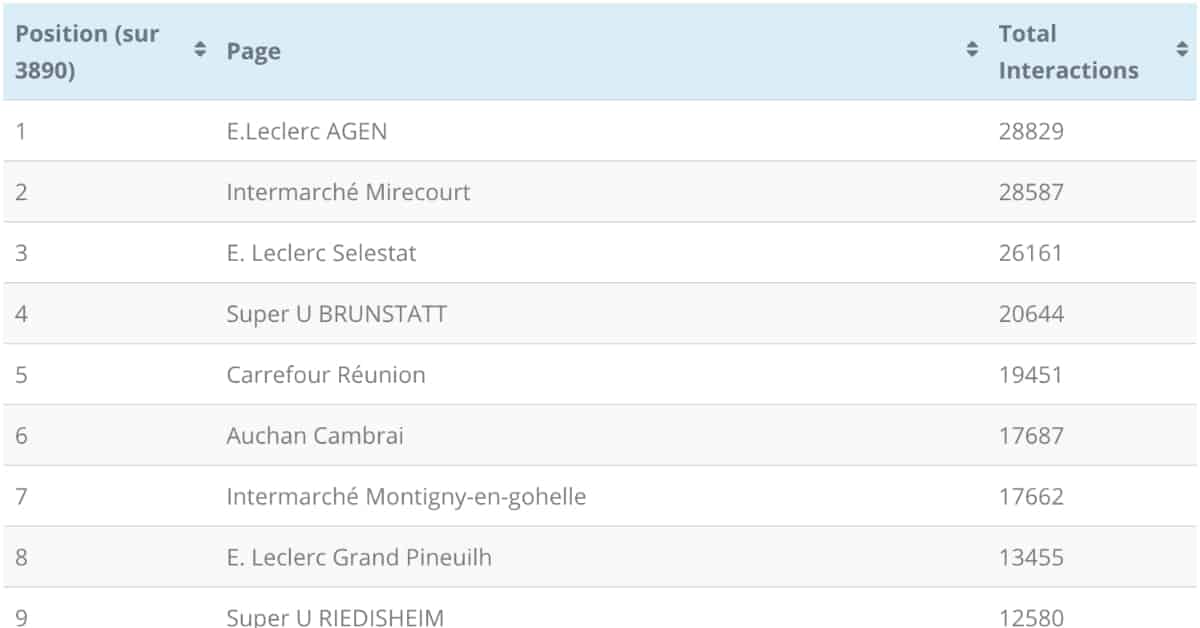The width and height of the screenshot is (1200, 628).
Task: Click Super U BRUNSTATT page name
Action: point(336,314)
